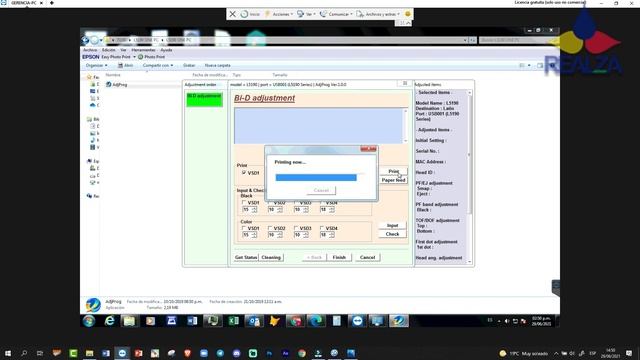Open Microsoft Edge on the remote taskbar

(316, 321)
